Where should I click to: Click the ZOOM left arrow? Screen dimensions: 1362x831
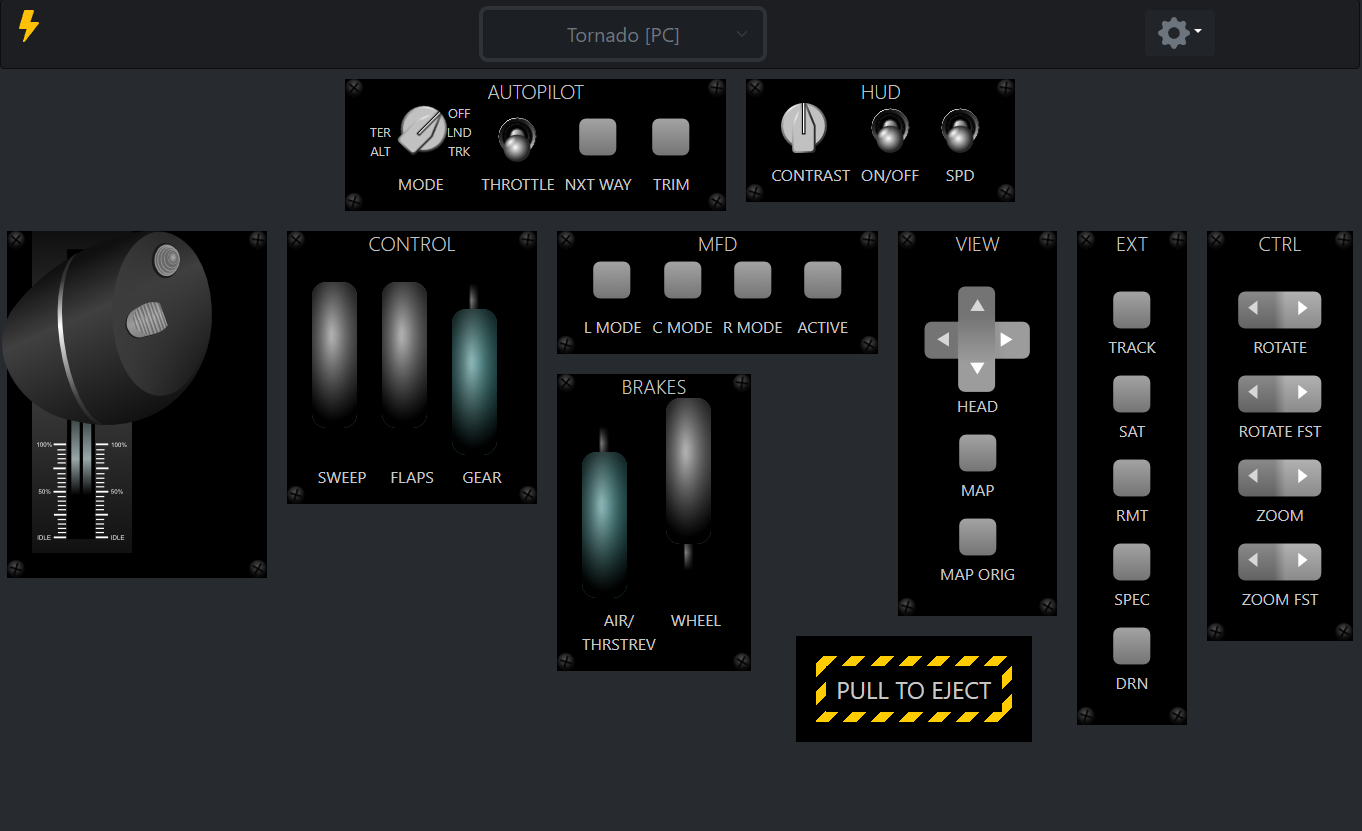click(1257, 478)
